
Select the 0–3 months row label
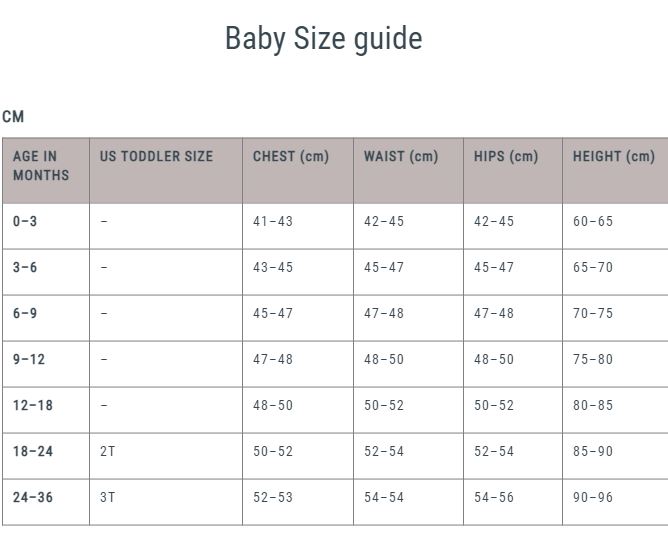(25, 222)
